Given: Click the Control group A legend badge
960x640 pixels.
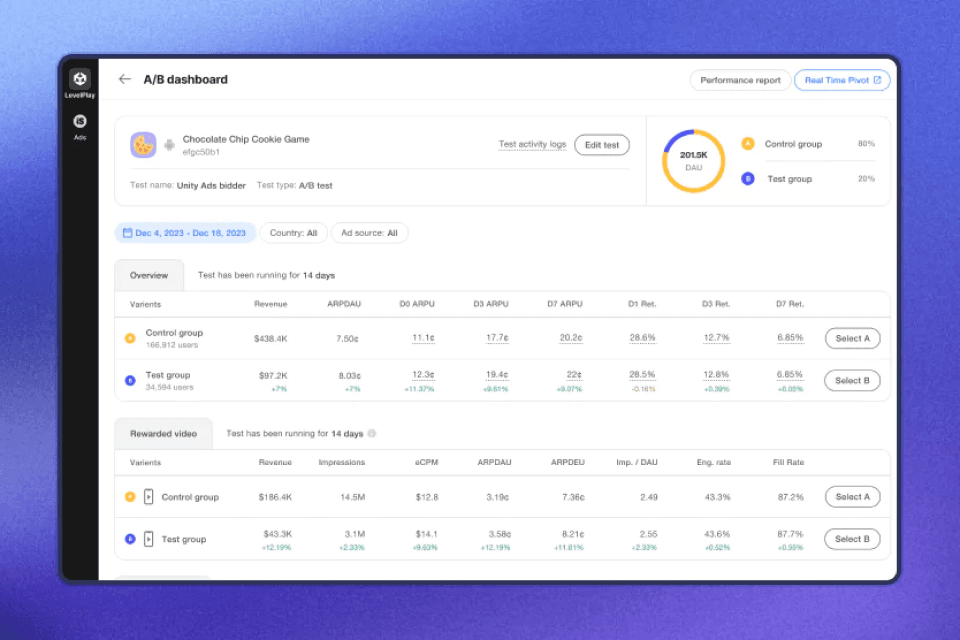Looking at the screenshot, I should [748, 144].
